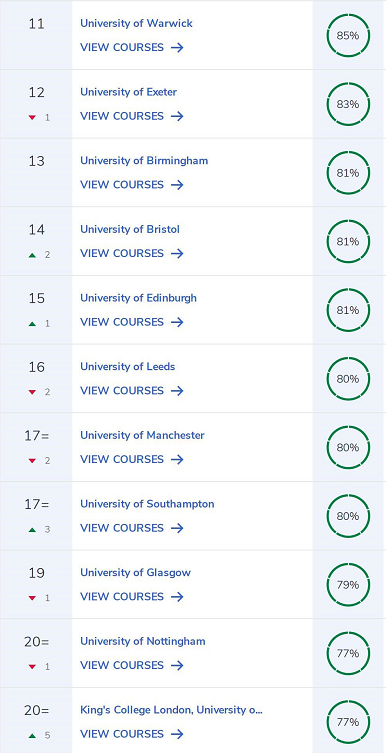Open the University of Warwick link
This screenshot has height=753, width=386.
[136, 23]
